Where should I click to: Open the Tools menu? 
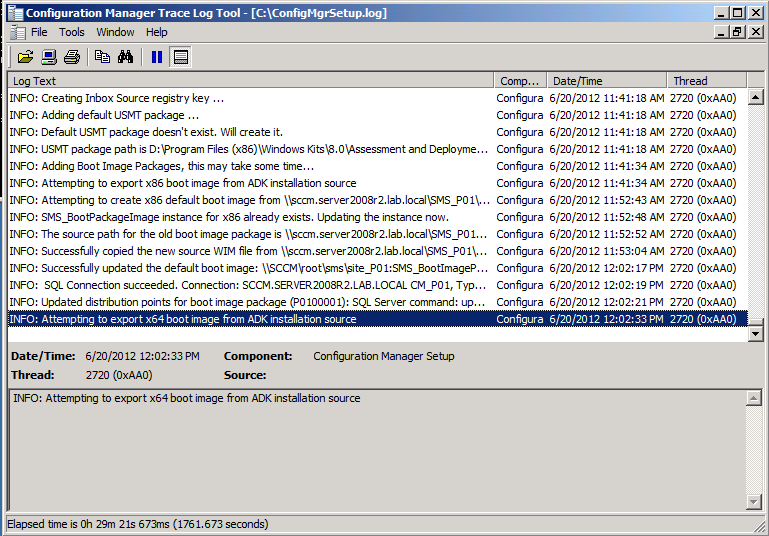72,32
